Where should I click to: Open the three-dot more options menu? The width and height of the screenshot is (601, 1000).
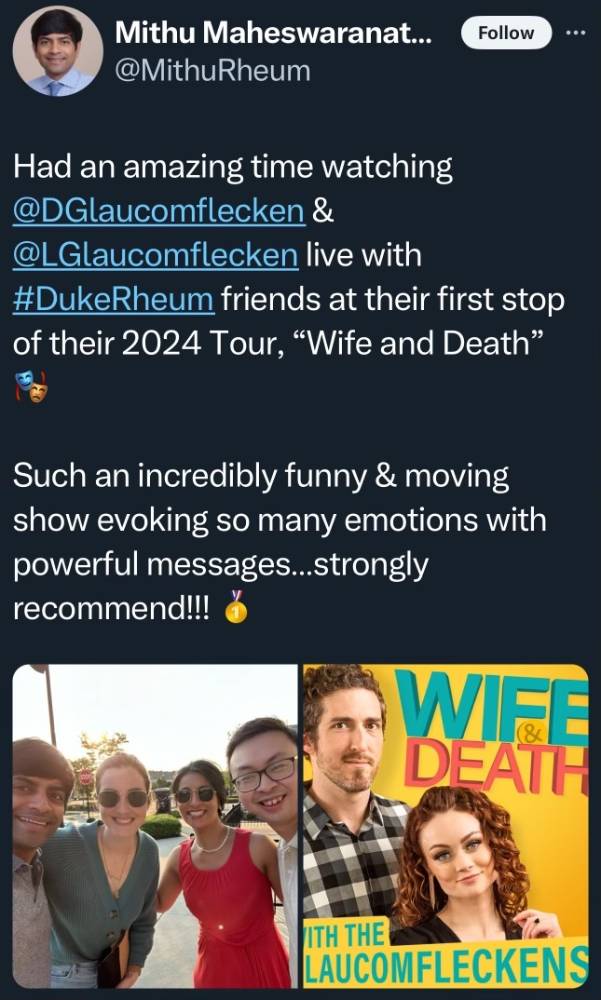click(576, 33)
